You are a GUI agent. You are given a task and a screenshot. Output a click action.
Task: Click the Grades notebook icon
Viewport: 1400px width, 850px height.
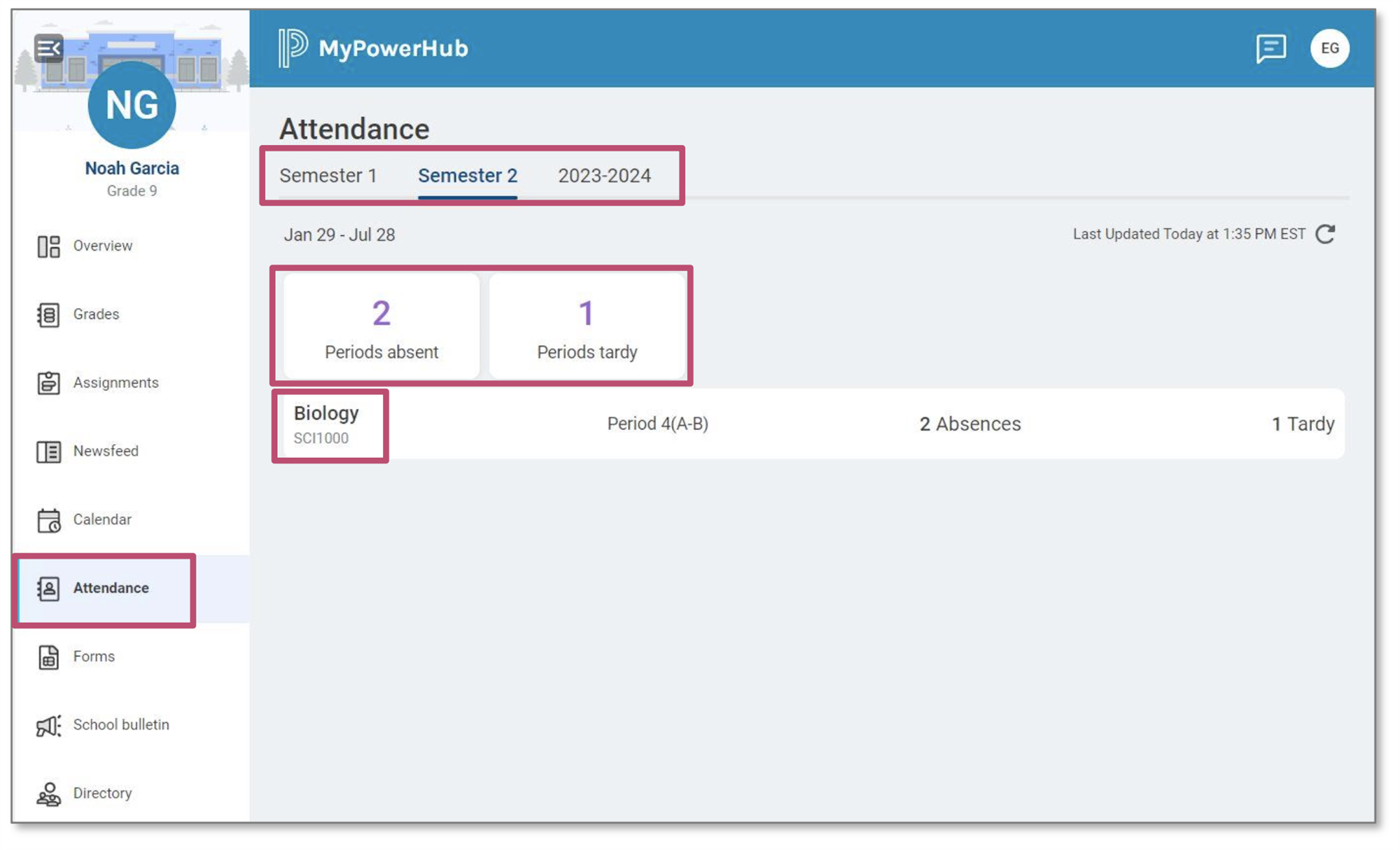tap(48, 314)
